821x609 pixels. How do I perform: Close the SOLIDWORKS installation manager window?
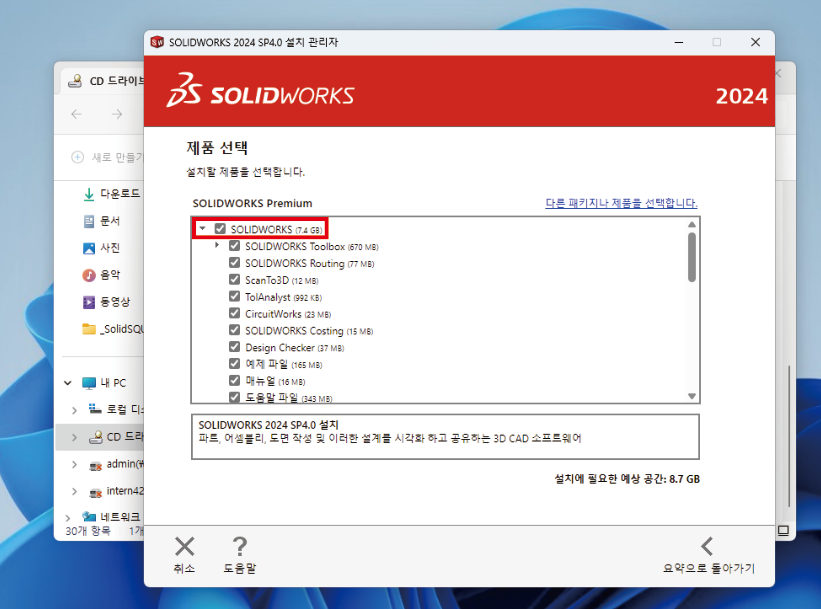pyautogui.click(x=755, y=42)
